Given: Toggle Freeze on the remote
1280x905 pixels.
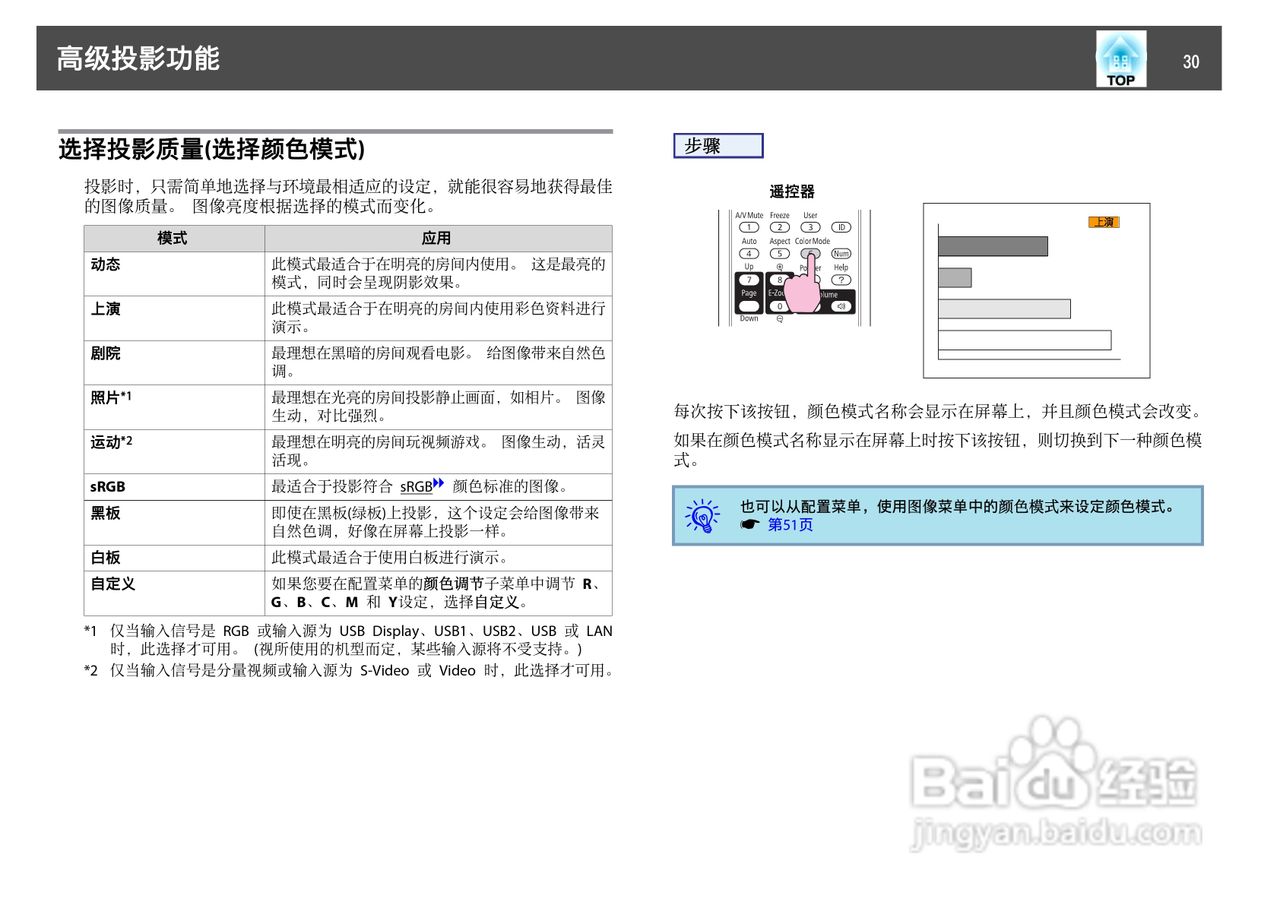Looking at the screenshot, I should (780, 227).
